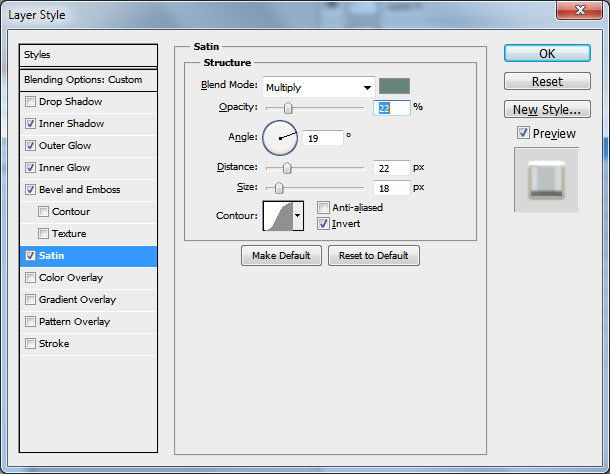Enable the Drop Shadow checkbox
Screen dimensions: 610x474
pos(30,102)
